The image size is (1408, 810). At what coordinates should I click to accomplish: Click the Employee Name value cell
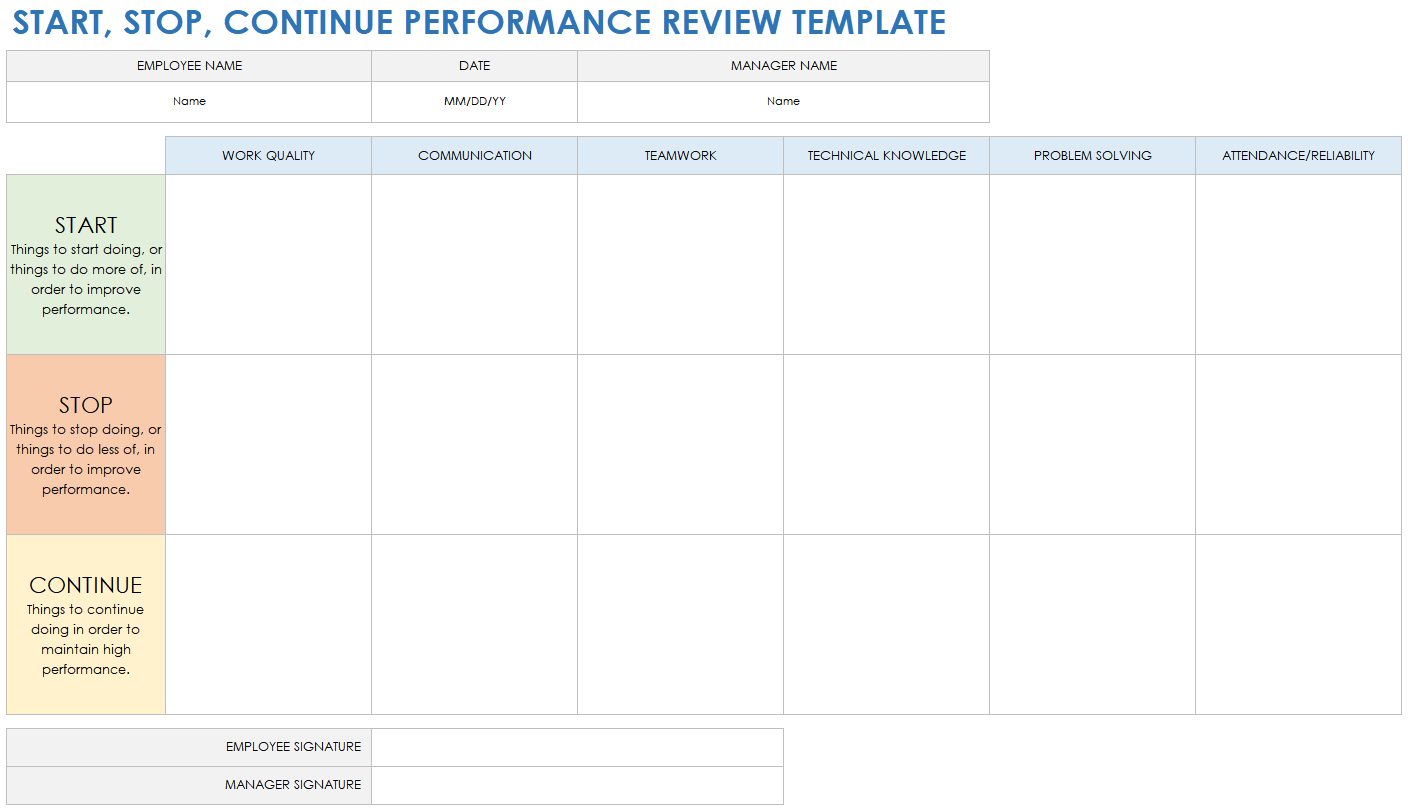click(x=189, y=102)
